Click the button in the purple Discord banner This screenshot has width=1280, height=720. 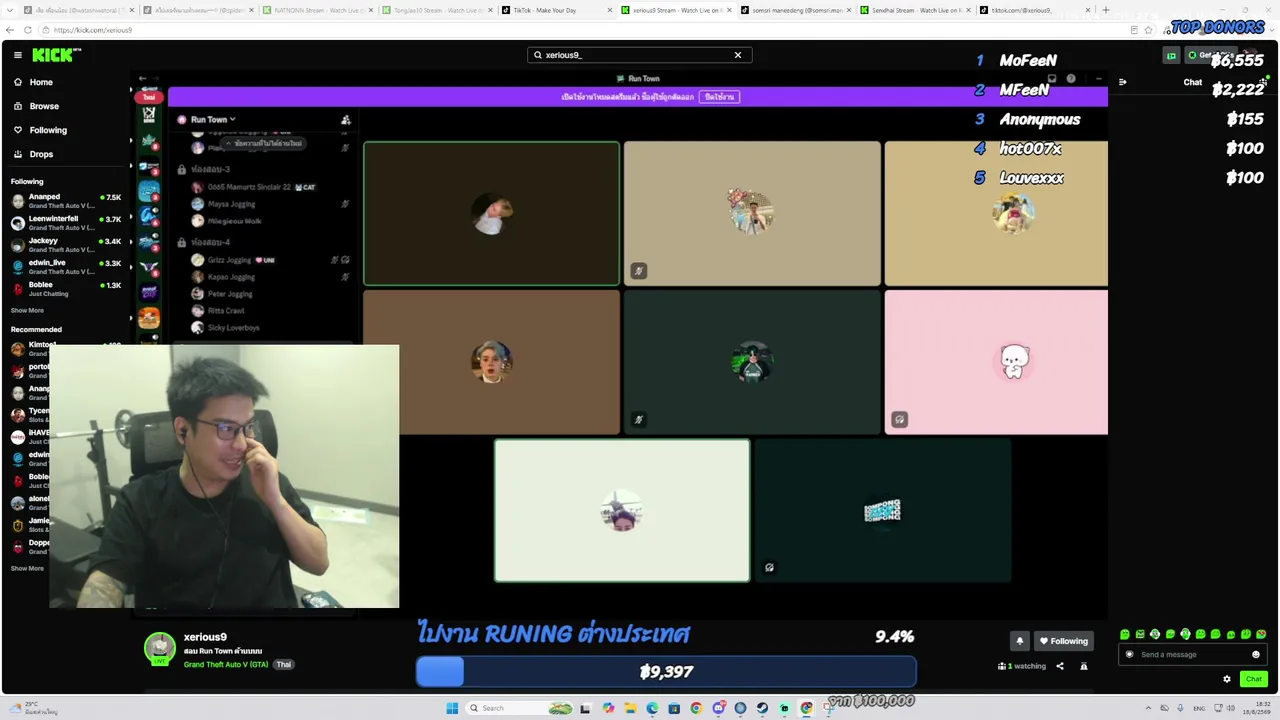(x=719, y=97)
